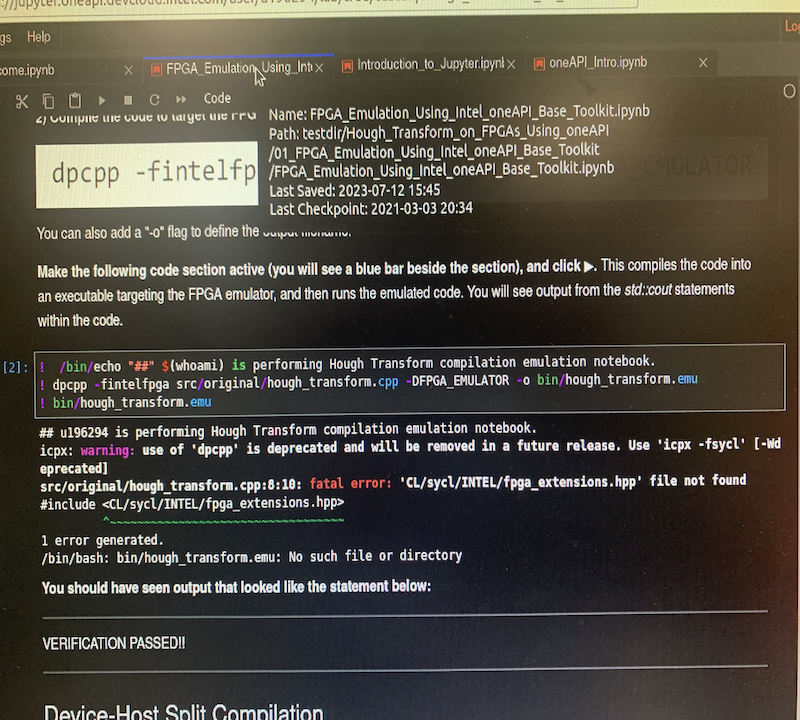This screenshot has width=800, height=720.
Task: Click the Logout control in the top-right corner
Action: tap(793, 27)
